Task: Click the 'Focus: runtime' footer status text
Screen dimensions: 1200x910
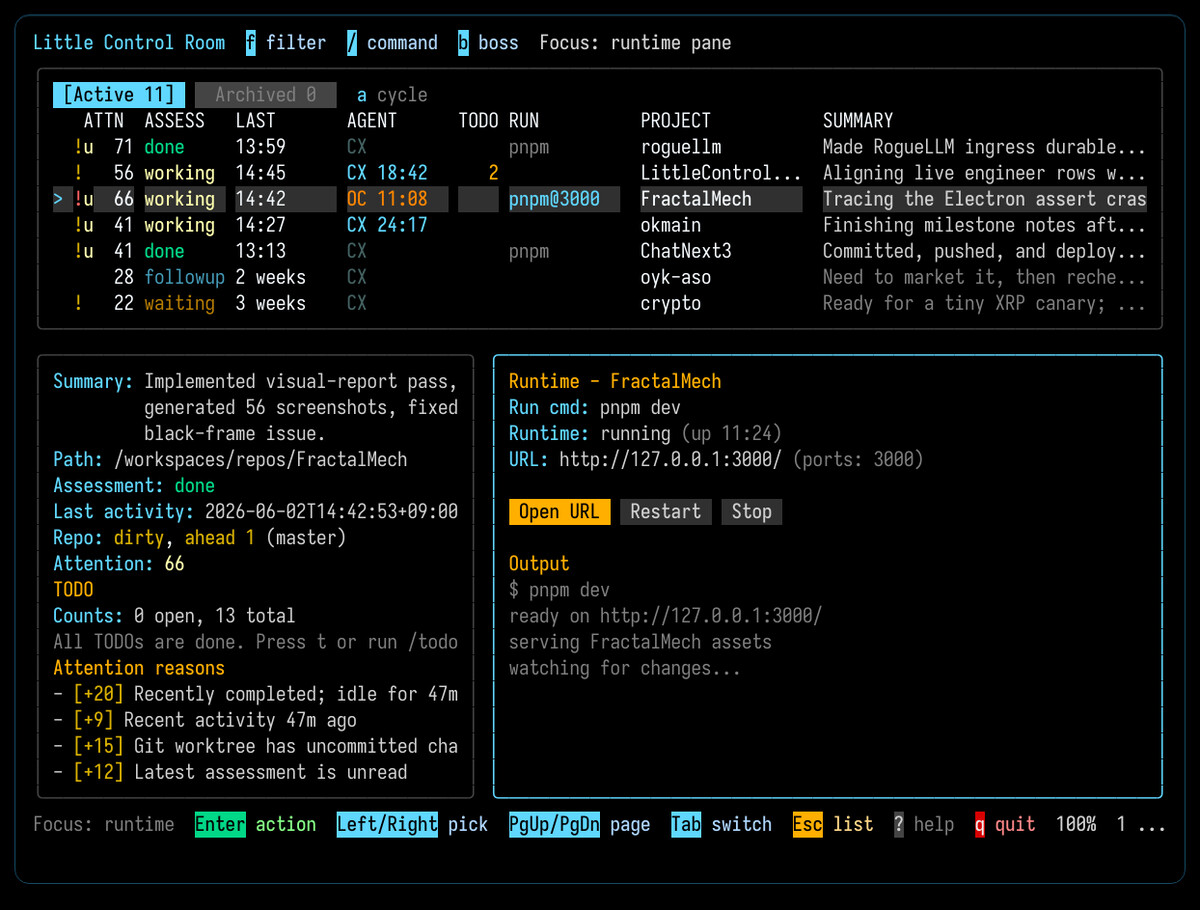Action: point(104,825)
